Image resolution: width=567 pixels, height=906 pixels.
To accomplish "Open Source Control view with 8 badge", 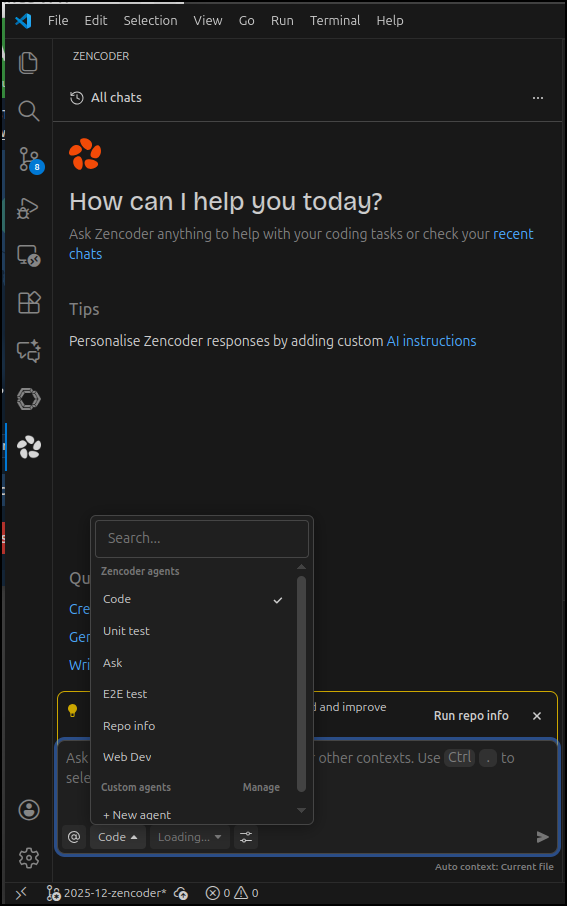I will click(x=29, y=159).
